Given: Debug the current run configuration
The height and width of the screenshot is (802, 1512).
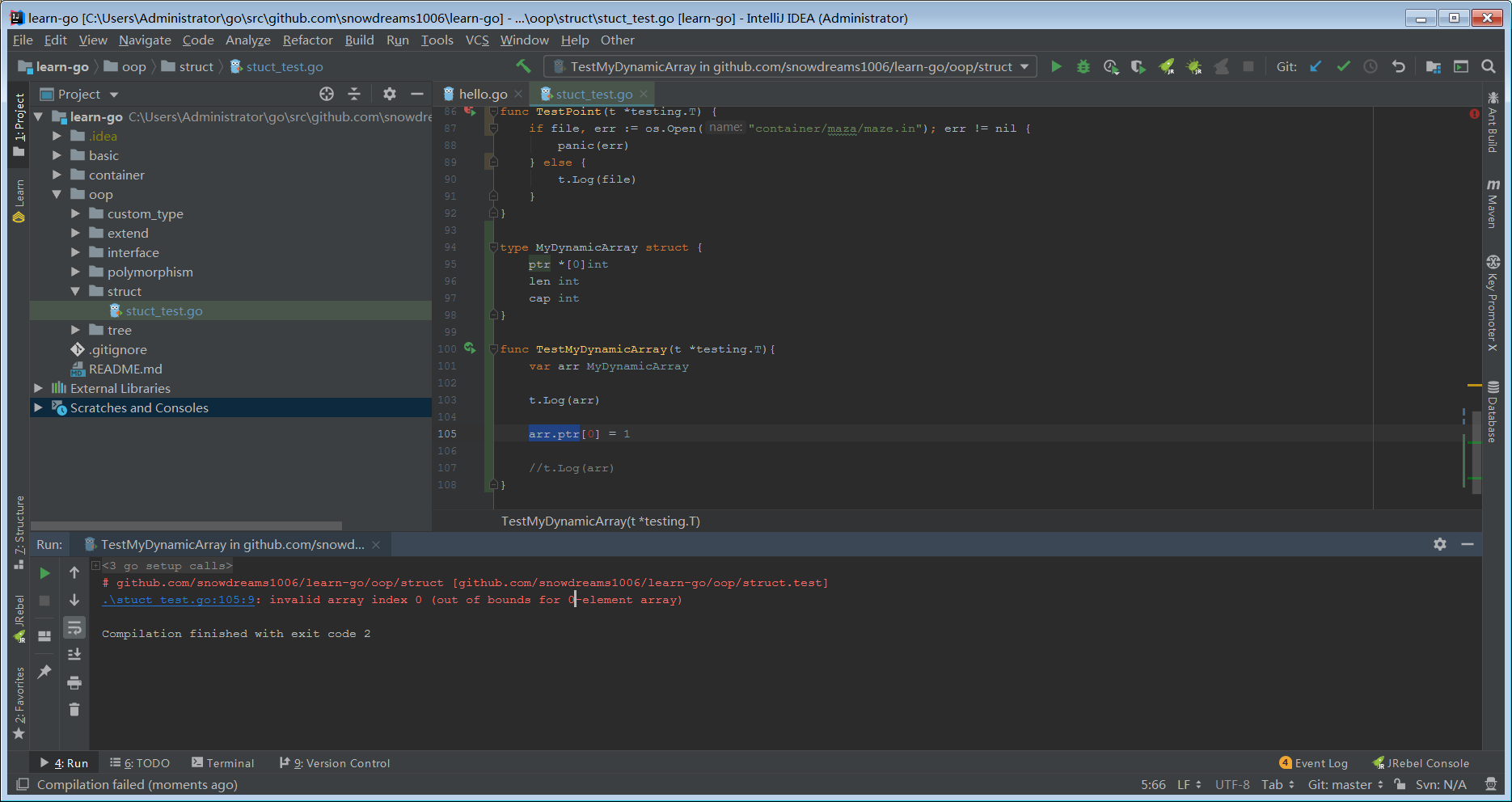Looking at the screenshot, I should (x=1083, y=66).
